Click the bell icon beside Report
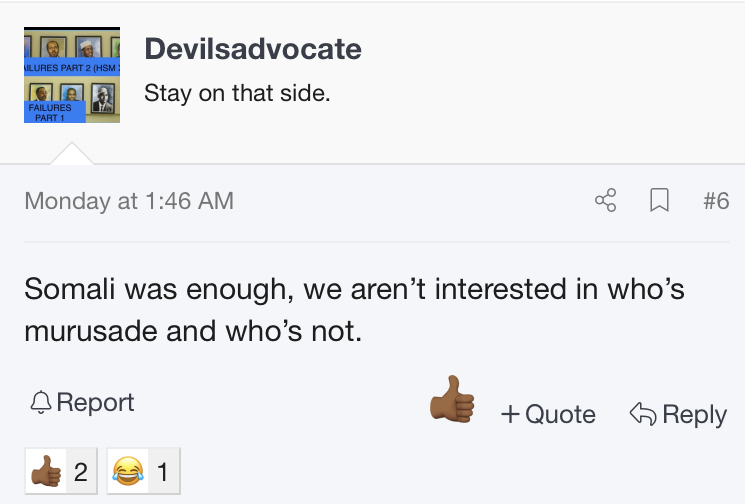Image resolution: width=745 pixels, height=504 pixels. tap(41, 402)
